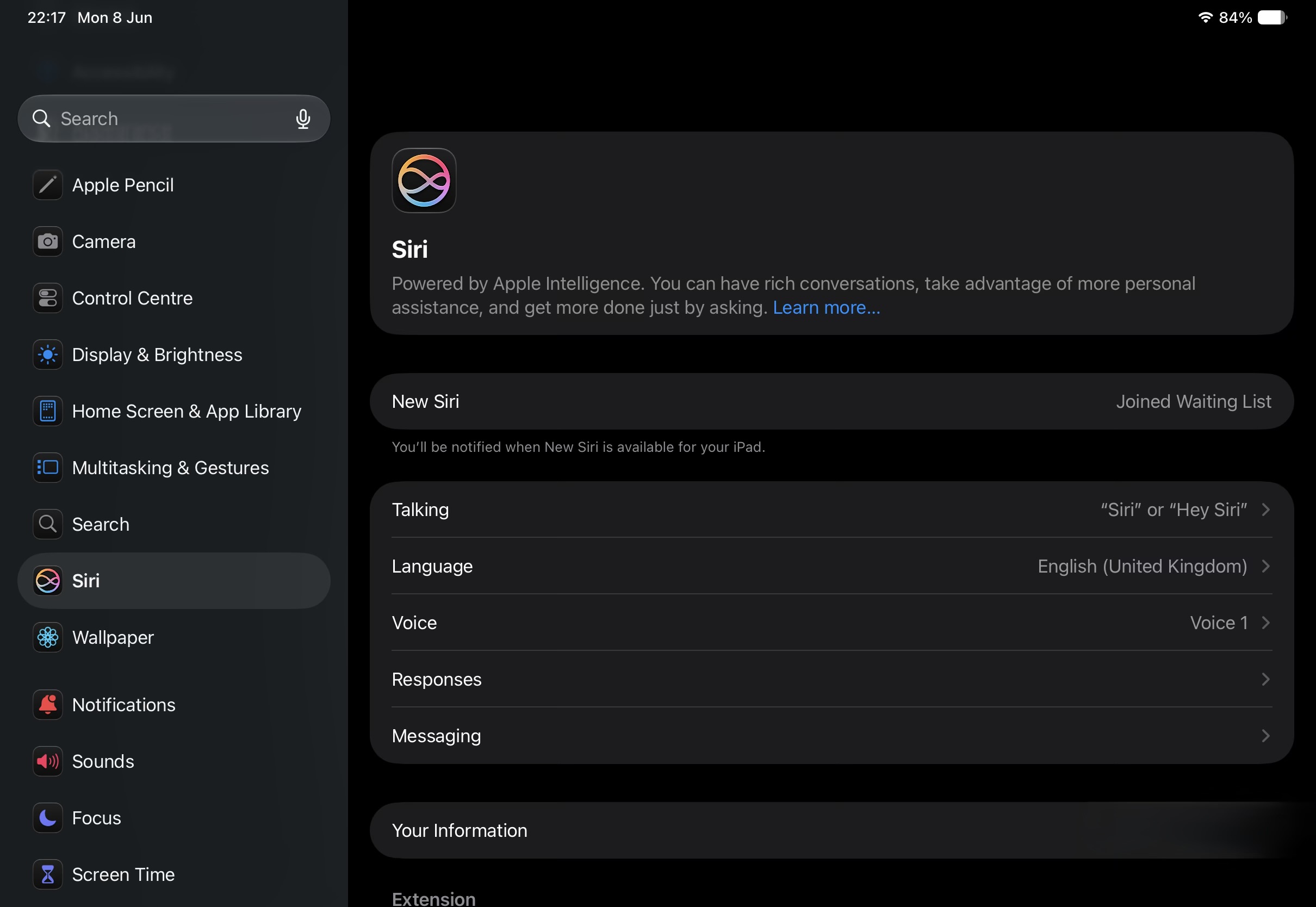Screen dimensions: 1316x907
Task: Tap the Siri icon in the sidebar
Action: pos(48,581)
